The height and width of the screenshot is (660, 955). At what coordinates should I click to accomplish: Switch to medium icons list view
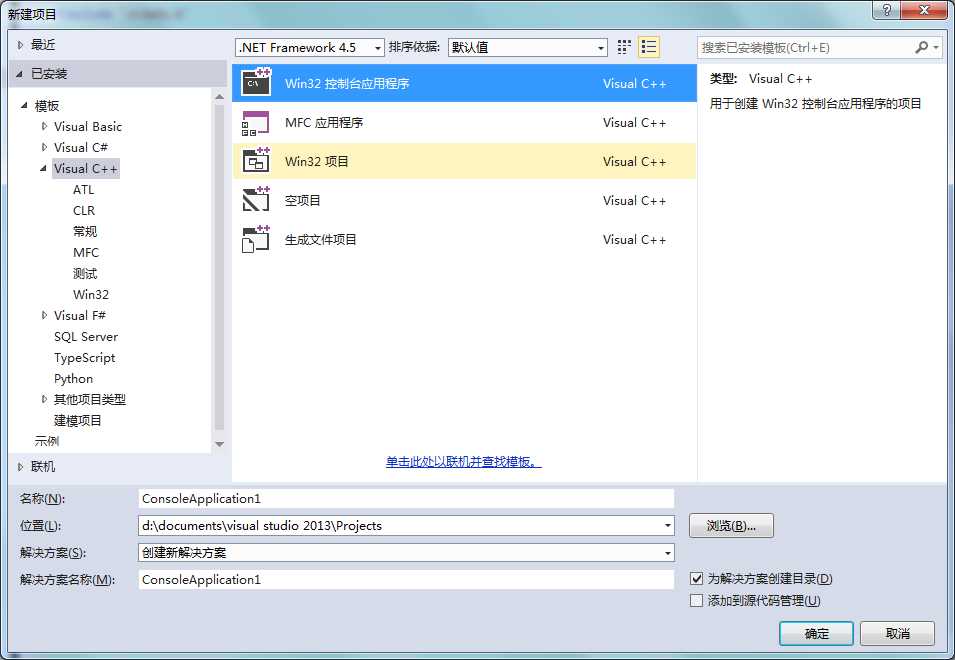coord(649,47)
